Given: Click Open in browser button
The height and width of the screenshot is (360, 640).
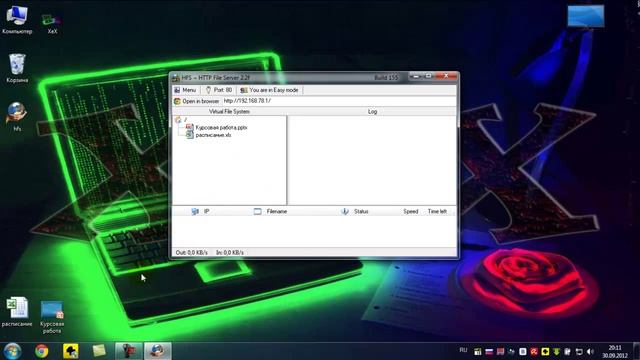Looking at the screenshot, I should (197, 101).
